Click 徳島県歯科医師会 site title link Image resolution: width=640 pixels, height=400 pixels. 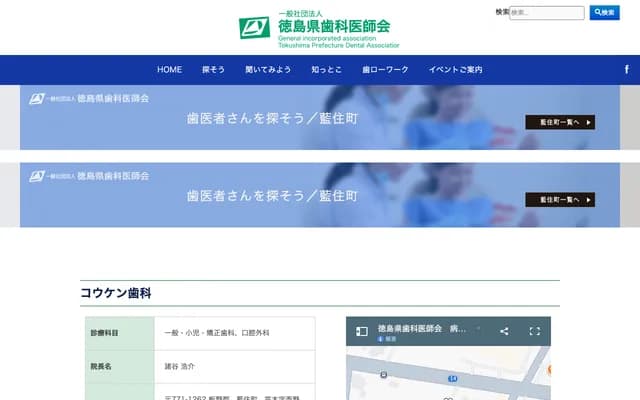click(x=334, y=27)
